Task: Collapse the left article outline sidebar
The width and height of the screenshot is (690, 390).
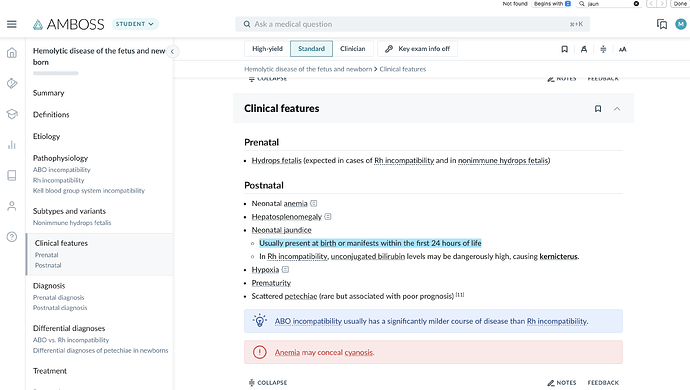Action: [172, 52]
